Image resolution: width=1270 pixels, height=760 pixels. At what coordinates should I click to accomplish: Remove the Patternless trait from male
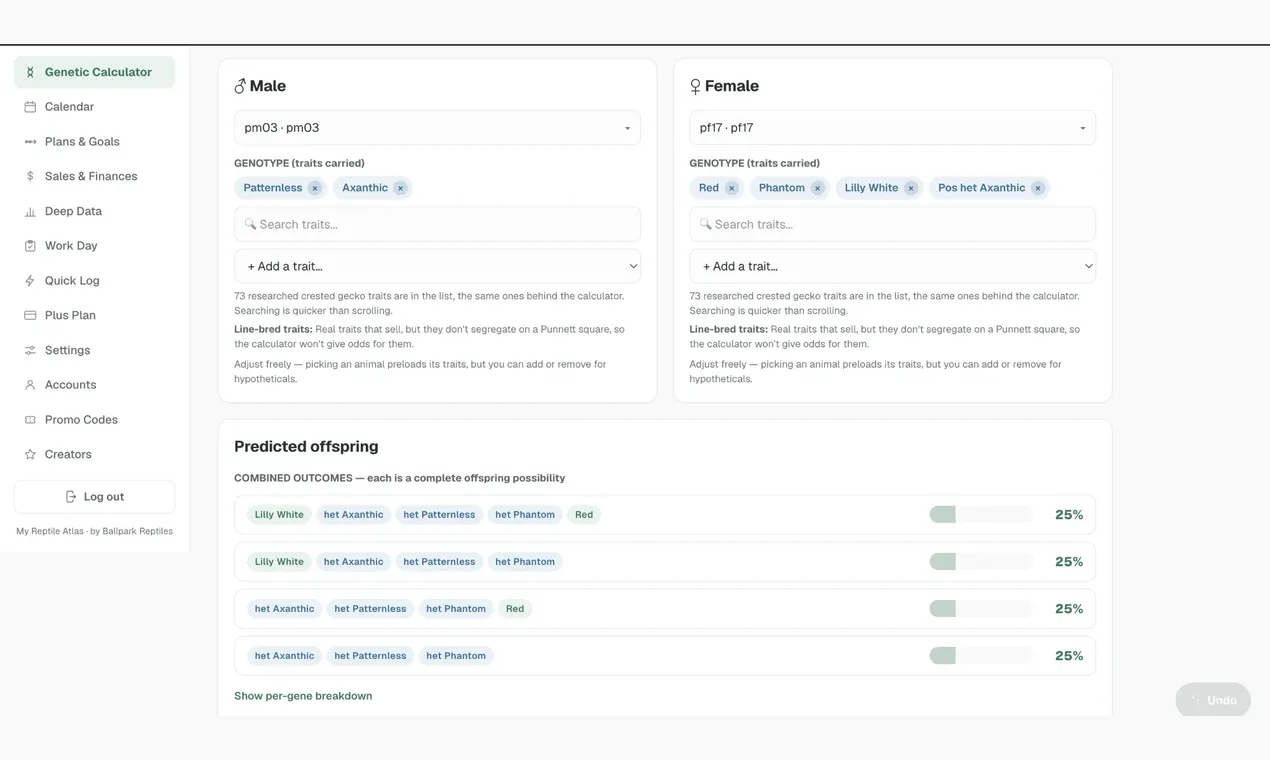(315, 188)
